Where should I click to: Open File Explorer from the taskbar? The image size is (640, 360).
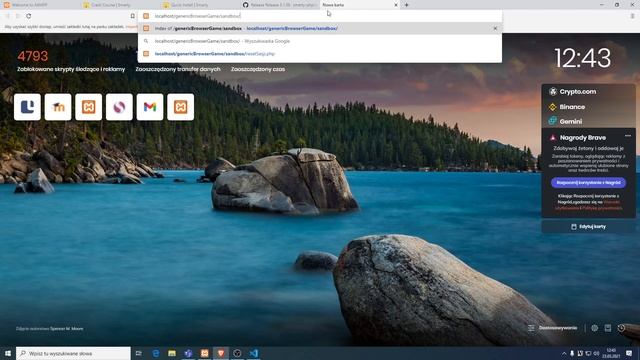tap(172, 353)
